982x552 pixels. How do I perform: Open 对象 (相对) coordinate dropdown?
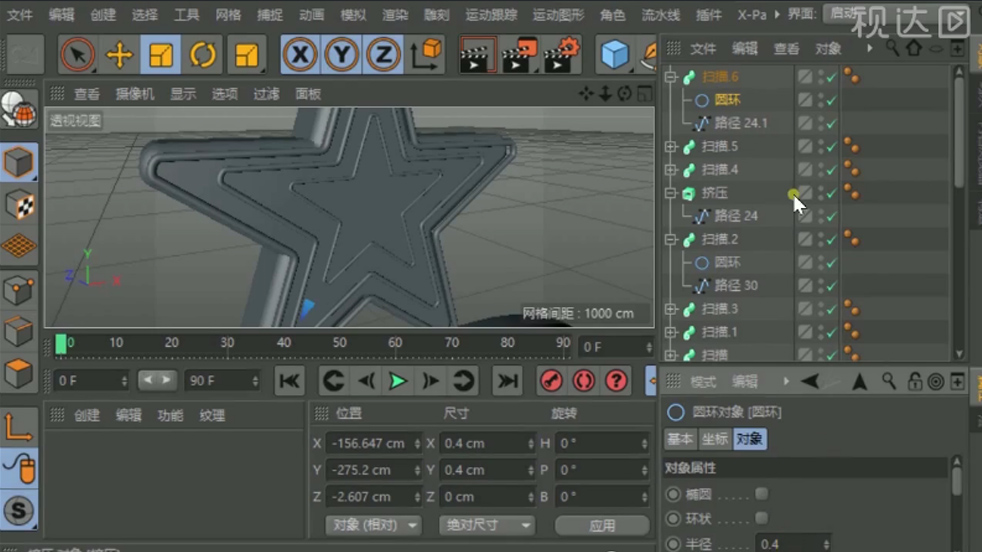(x=373, y=525)
